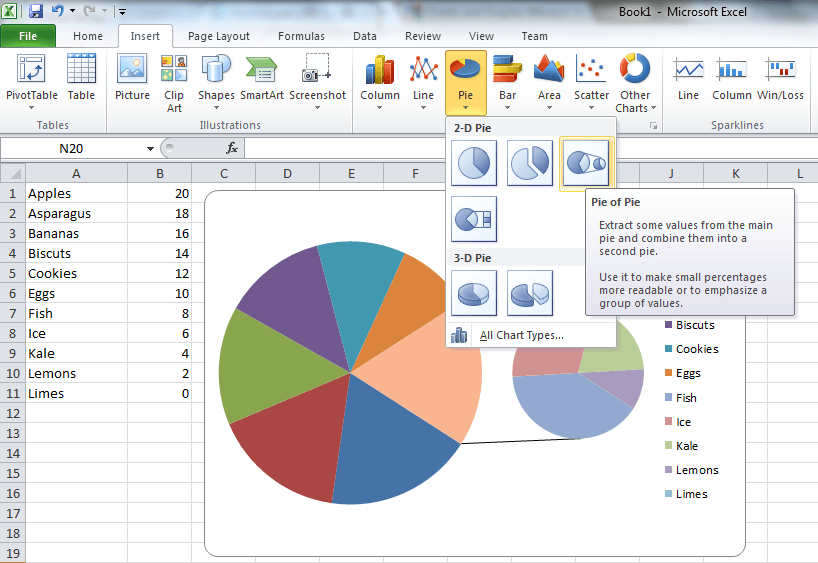Open the Shapes gallery

click(216, 82)
